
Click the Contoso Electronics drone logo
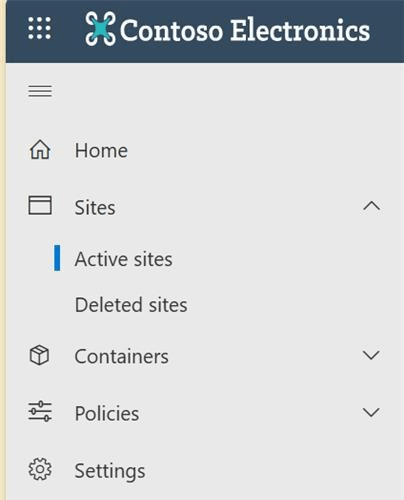tap(100, 29)
